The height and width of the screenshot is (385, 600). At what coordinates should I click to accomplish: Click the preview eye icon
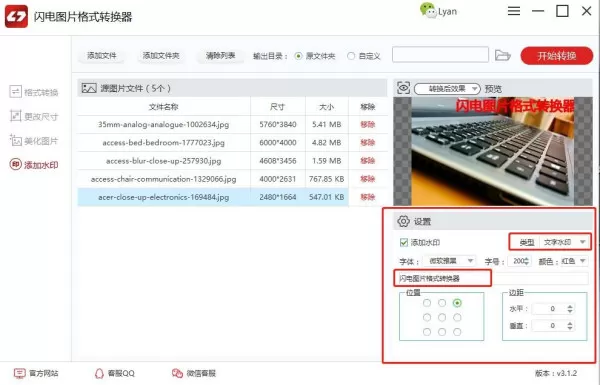click(x=403, y=88)
